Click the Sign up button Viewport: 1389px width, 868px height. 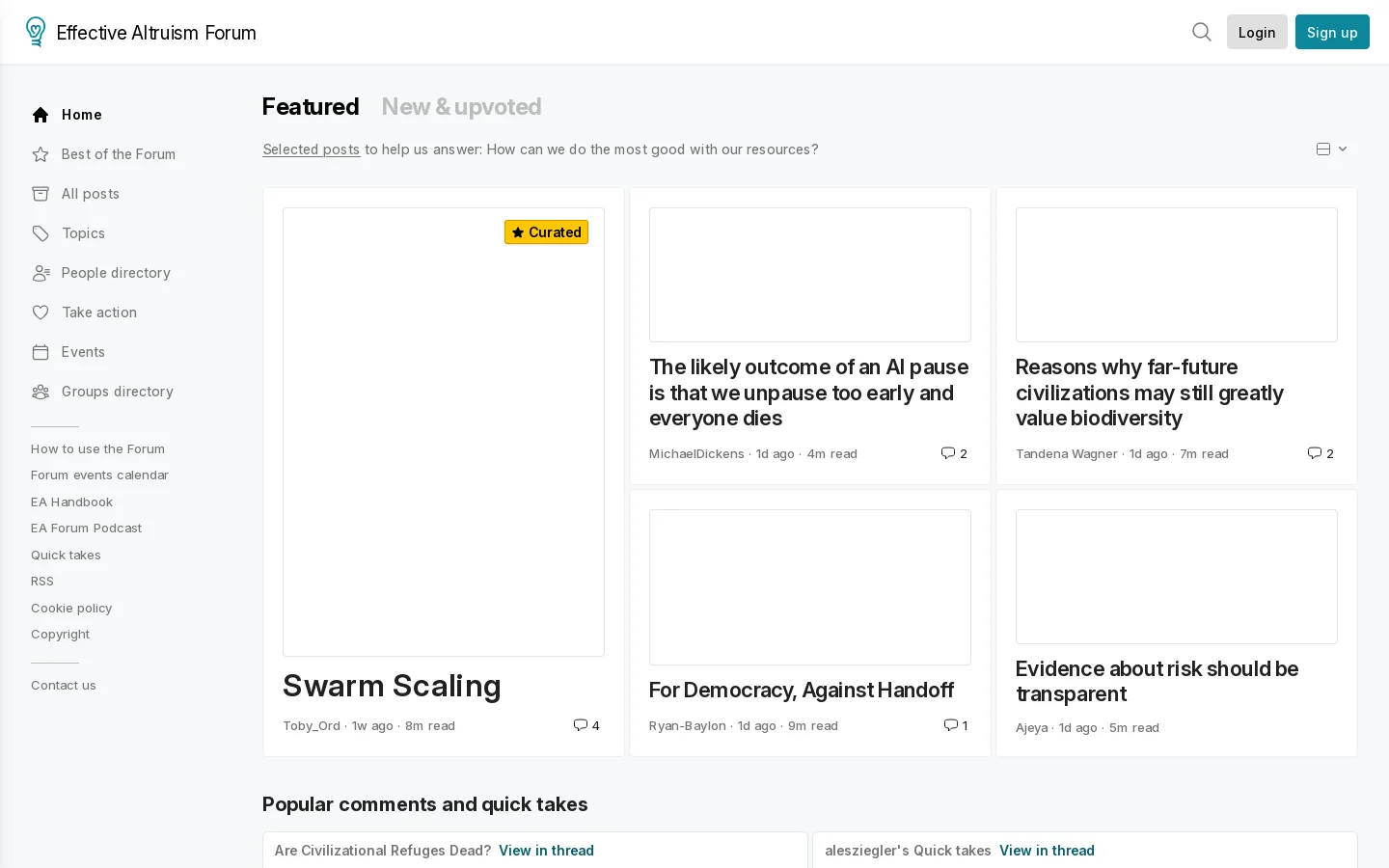1332,32
